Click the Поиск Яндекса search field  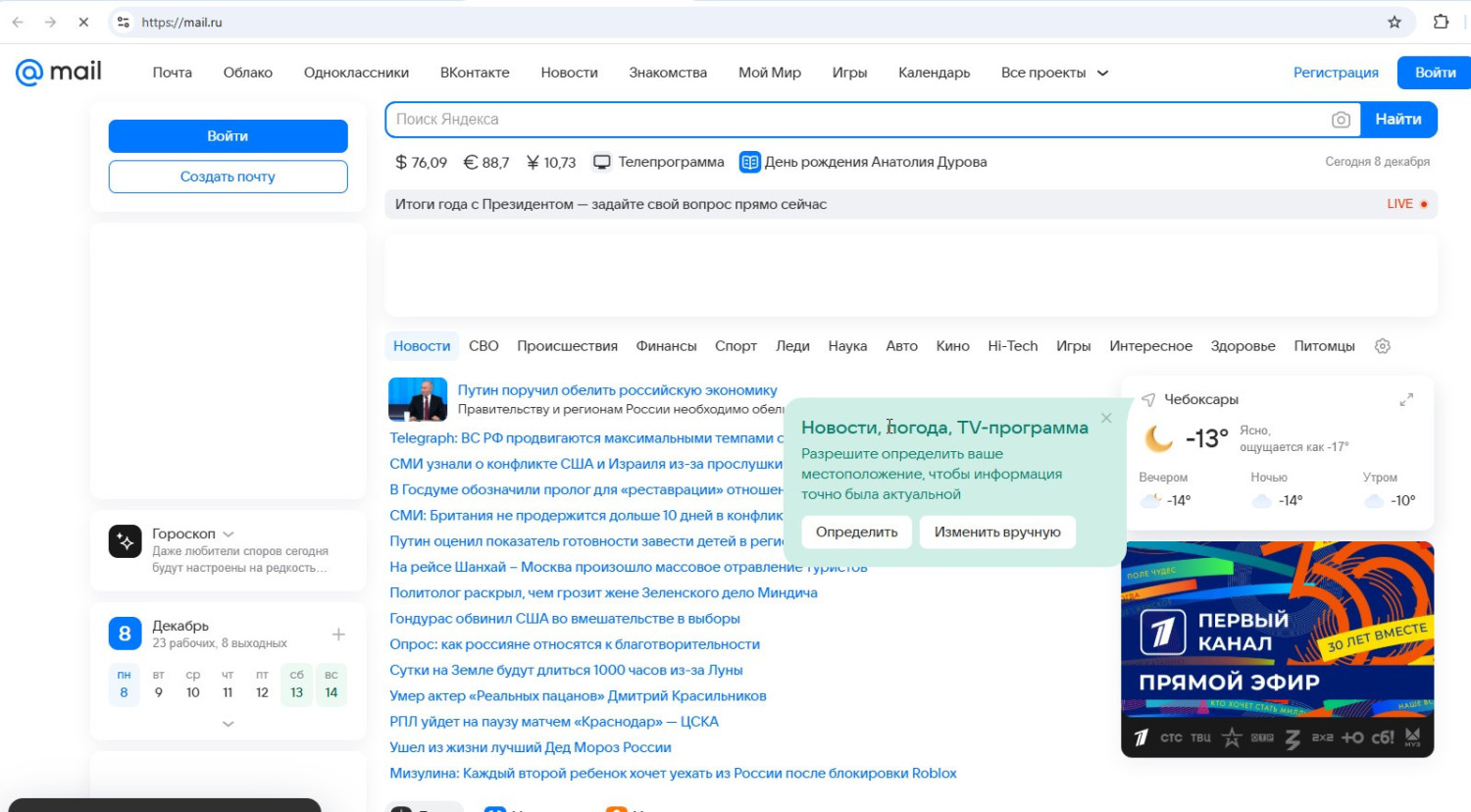853,120
